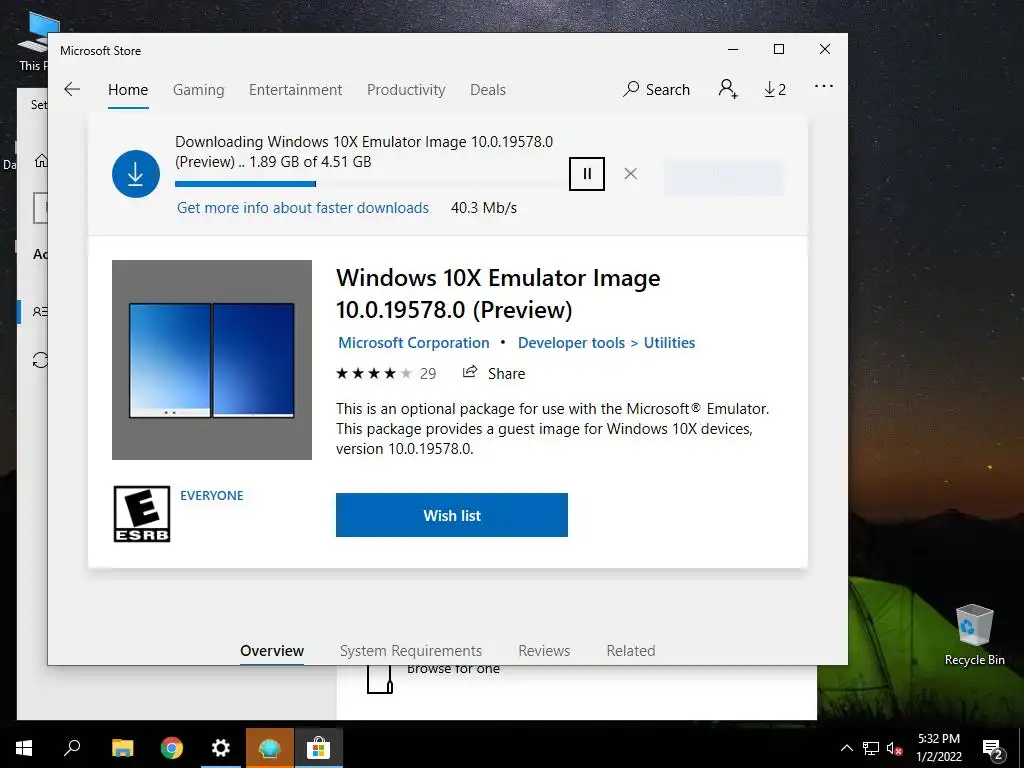Screen dimensions: 1024x768
Task: Launch Google Chrome from the taskbar
Action: (172, 748)
